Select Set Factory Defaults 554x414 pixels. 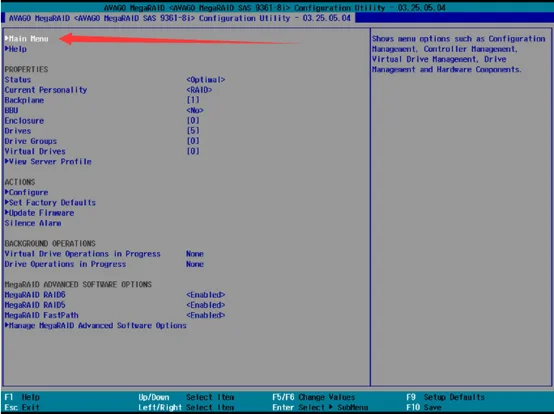tap(50, 202)
